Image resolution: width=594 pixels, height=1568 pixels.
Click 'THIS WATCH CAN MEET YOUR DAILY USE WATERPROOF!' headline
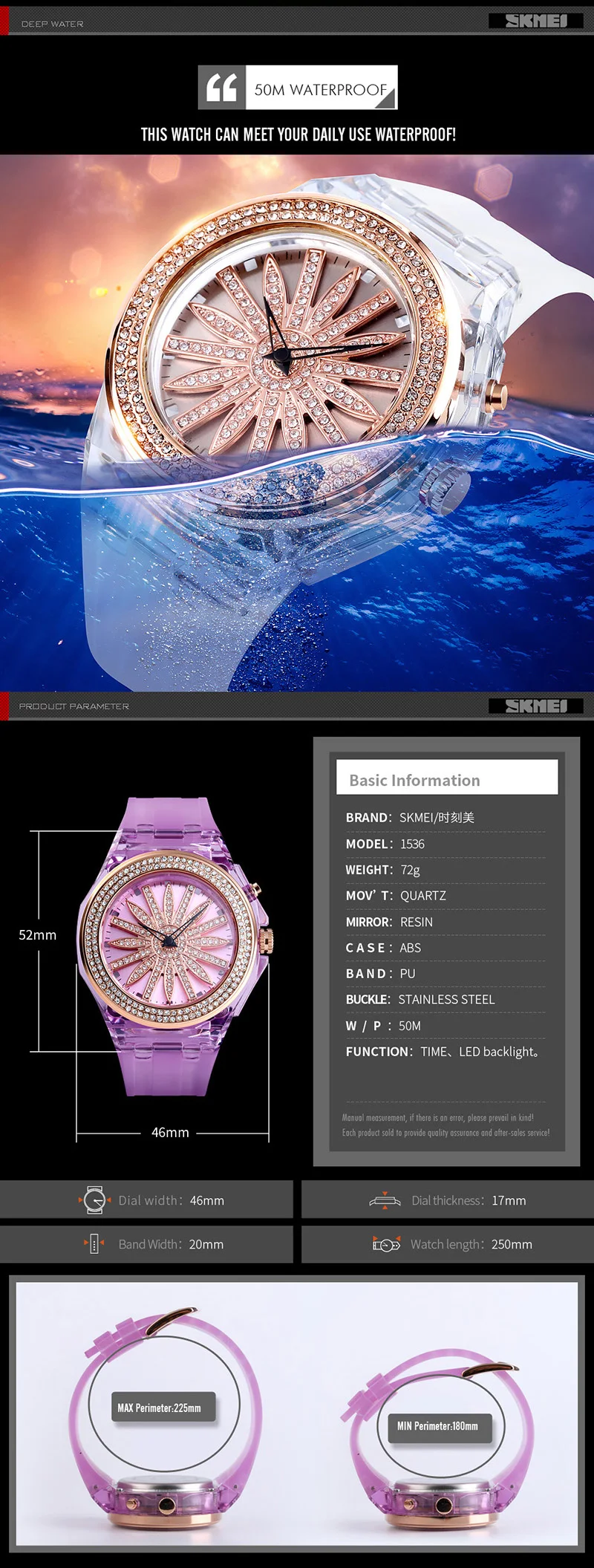point(298,134)
